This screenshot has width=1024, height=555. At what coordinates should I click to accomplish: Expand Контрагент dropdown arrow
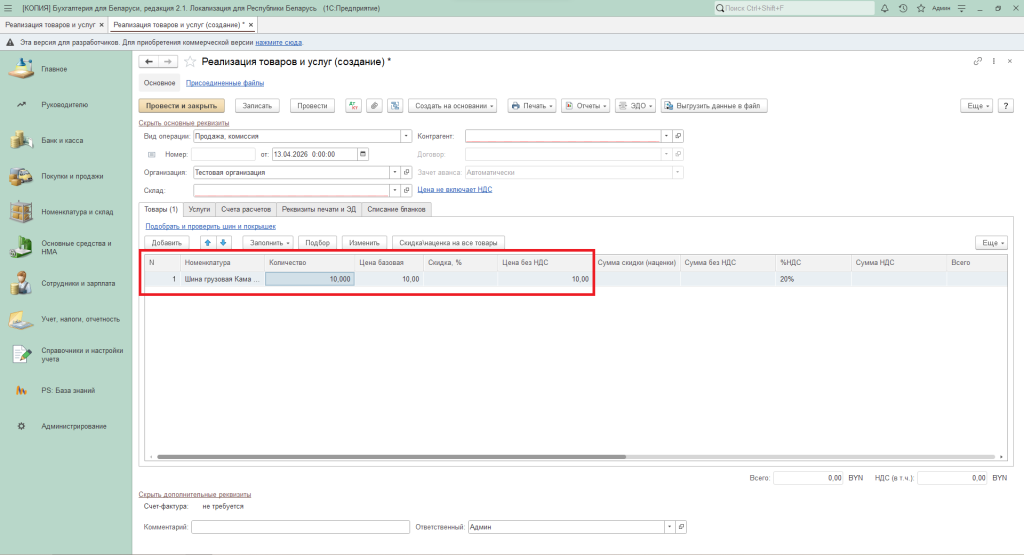(x=666, y=136)
